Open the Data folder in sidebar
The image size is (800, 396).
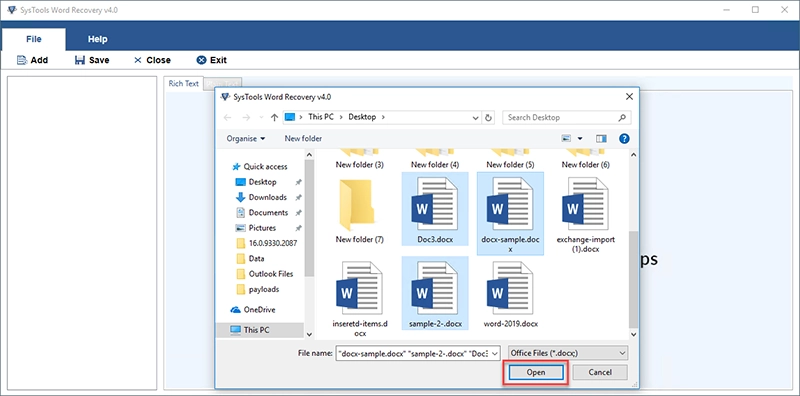[251, 258]
